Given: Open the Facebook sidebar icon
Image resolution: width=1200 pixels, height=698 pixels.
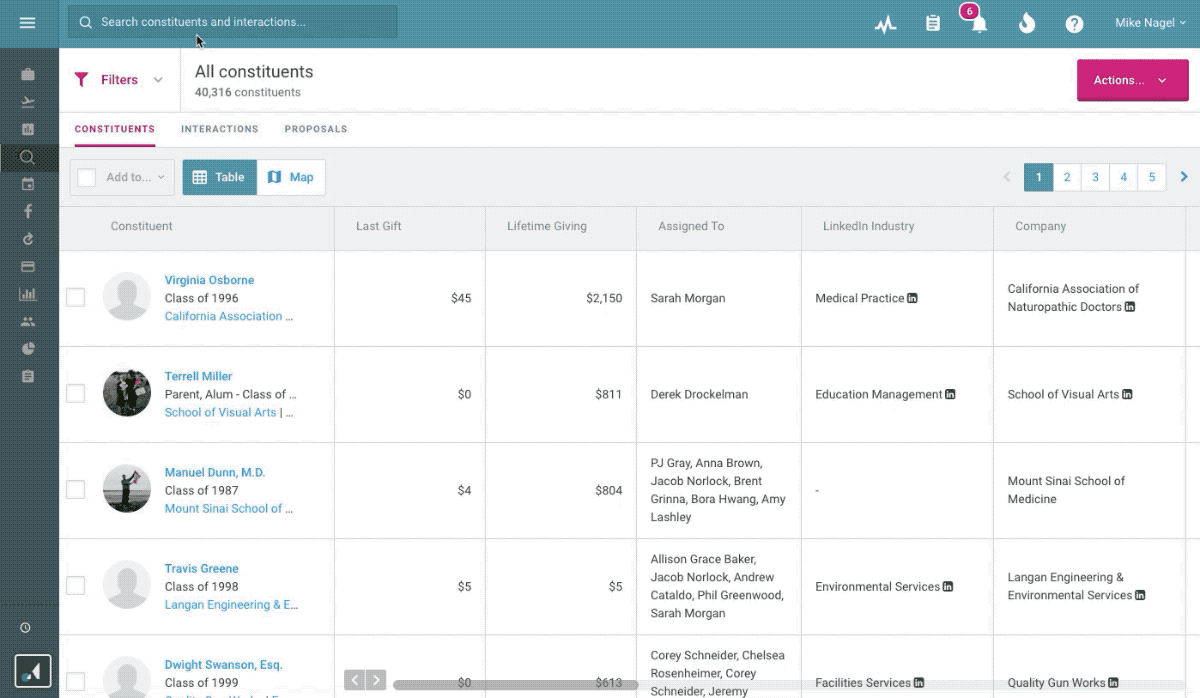Looking at the screenshot, I should point(28,211).
